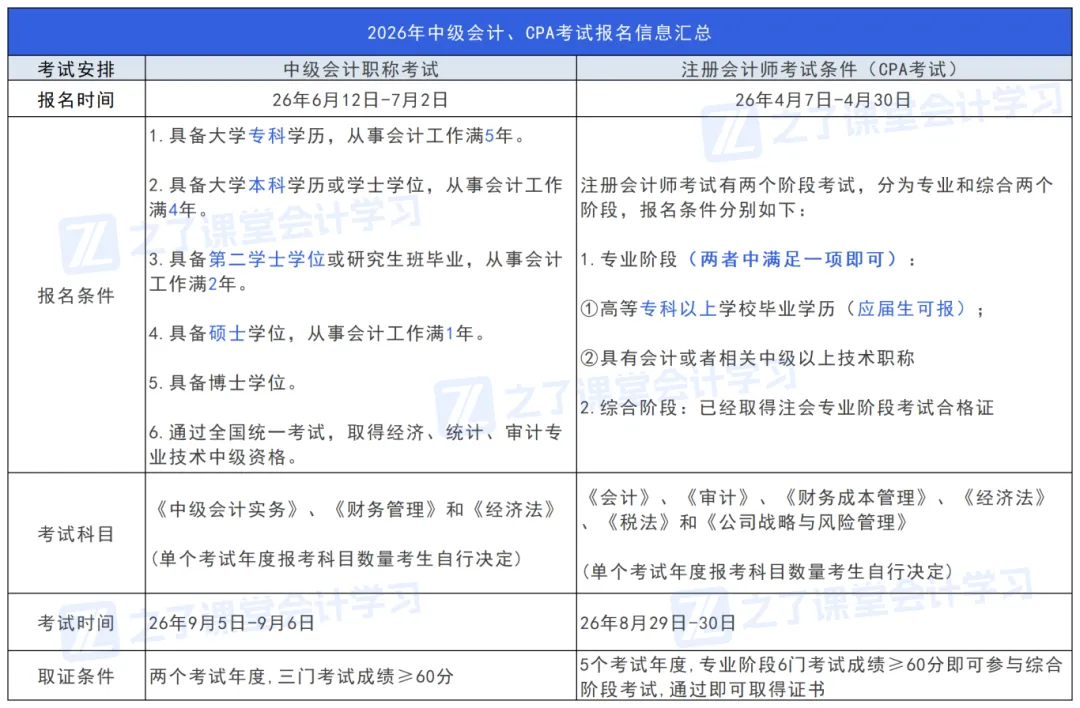Select the CPA note 单个考试年度报考科目数量考生自行决定

pos(767,571)
